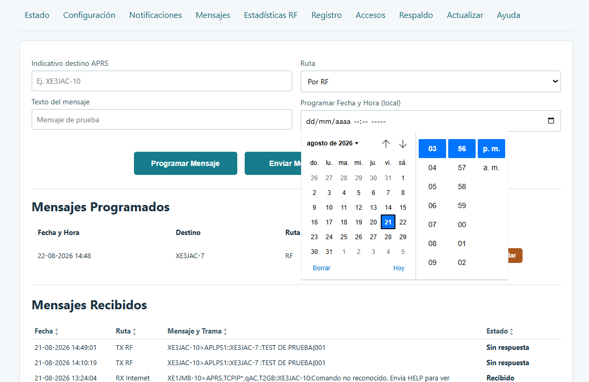Select minute 56 in time picker
This screenshot has width=589, height=382.
pos(462,148)
